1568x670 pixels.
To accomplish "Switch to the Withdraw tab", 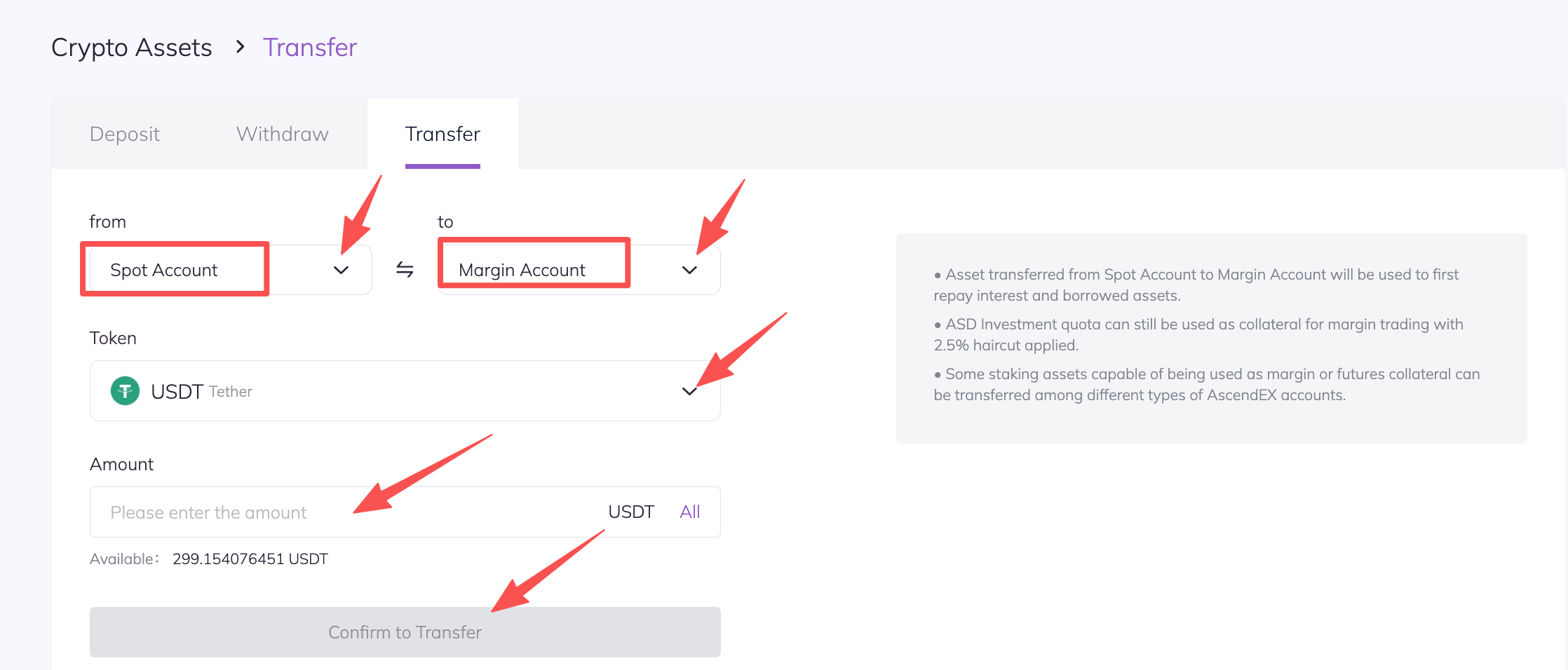I will point(283,134).
